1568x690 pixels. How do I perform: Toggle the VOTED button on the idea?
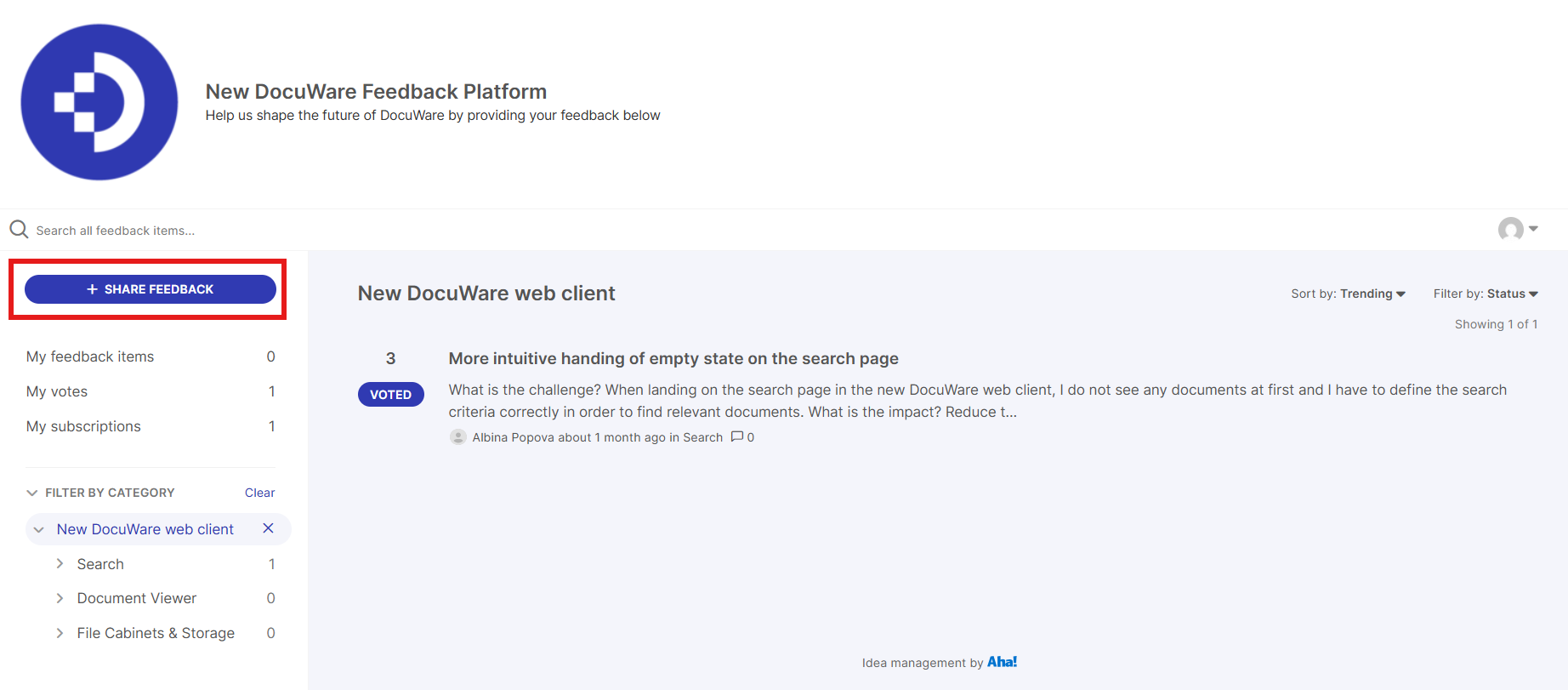click(391, 394)
